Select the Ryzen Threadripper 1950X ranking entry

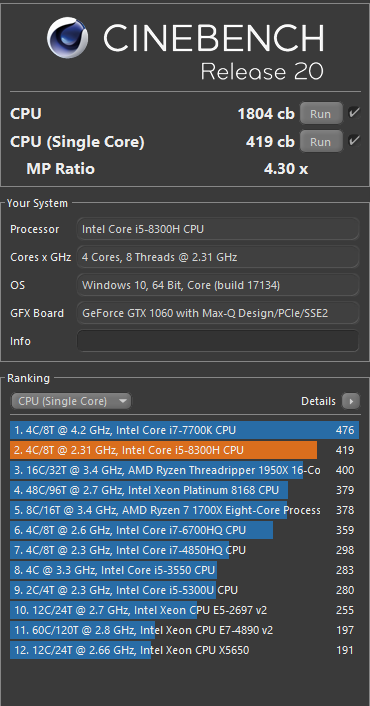click(185, 470)
